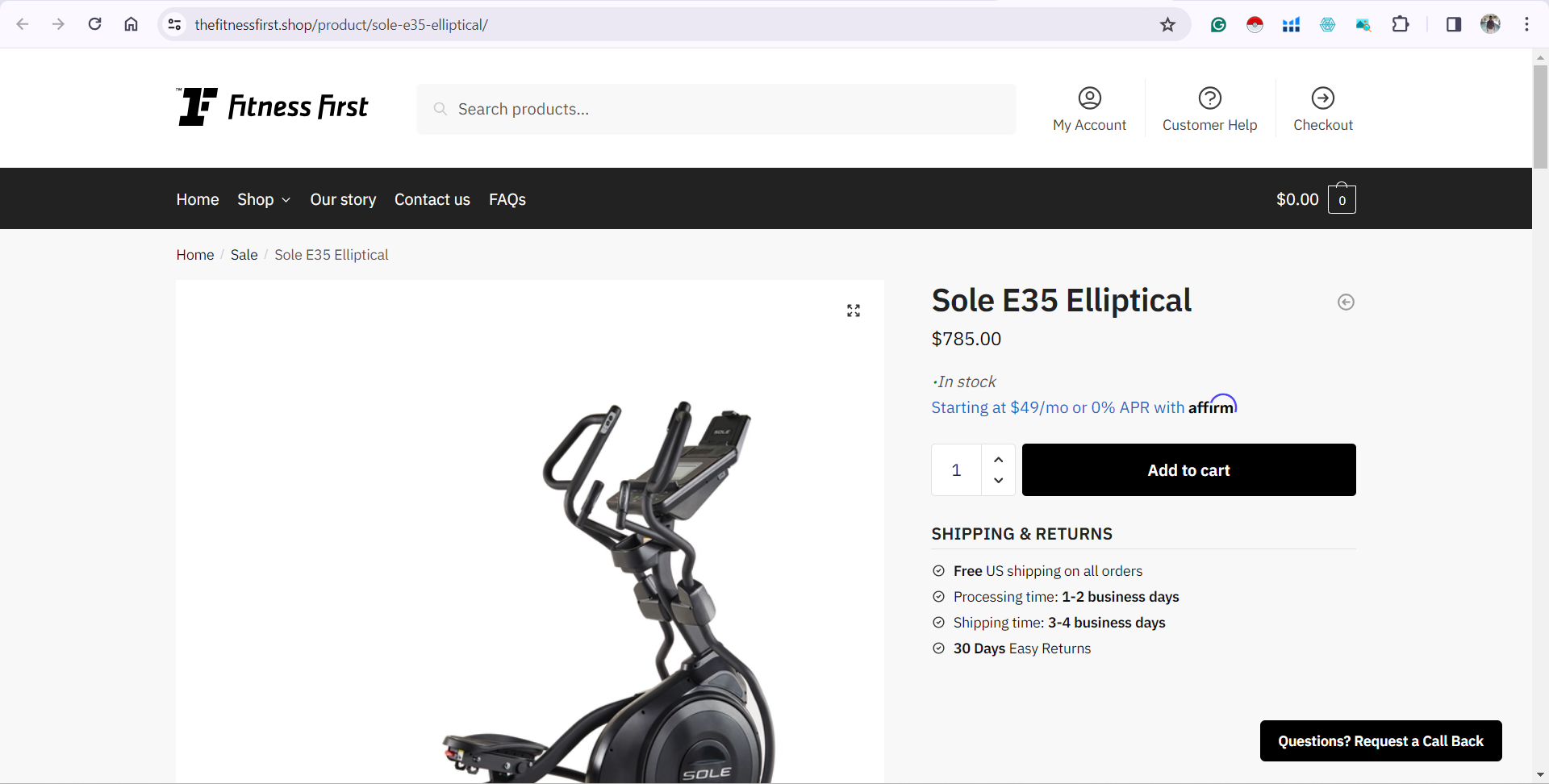This screenshot has height=784, width=1549.
Task: Add to cart button
Action: pos(1188,469)
